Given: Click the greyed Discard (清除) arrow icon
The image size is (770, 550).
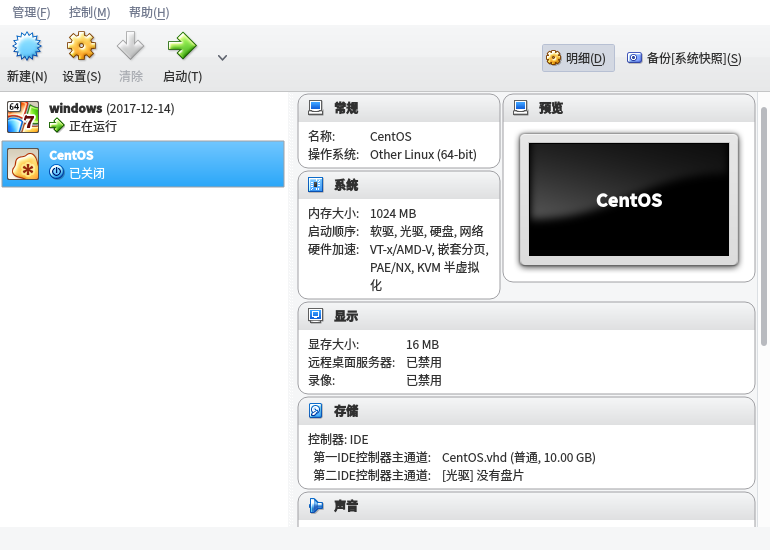Looking at the screenshot, I should (131, 46).
